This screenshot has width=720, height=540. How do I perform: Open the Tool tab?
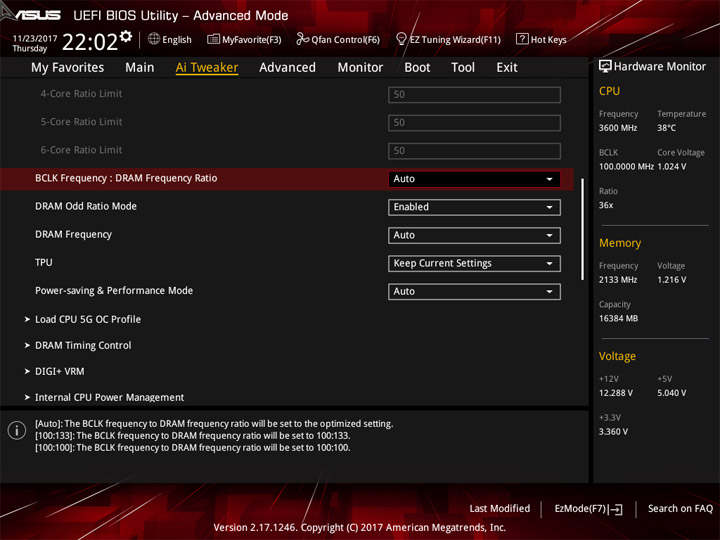pos(463,68)
